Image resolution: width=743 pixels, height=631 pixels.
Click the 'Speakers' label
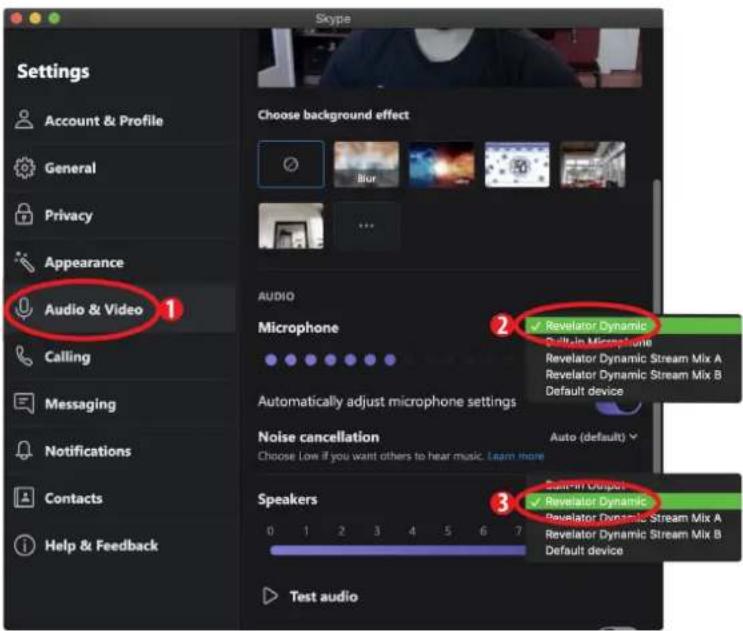tap(288, 499)
